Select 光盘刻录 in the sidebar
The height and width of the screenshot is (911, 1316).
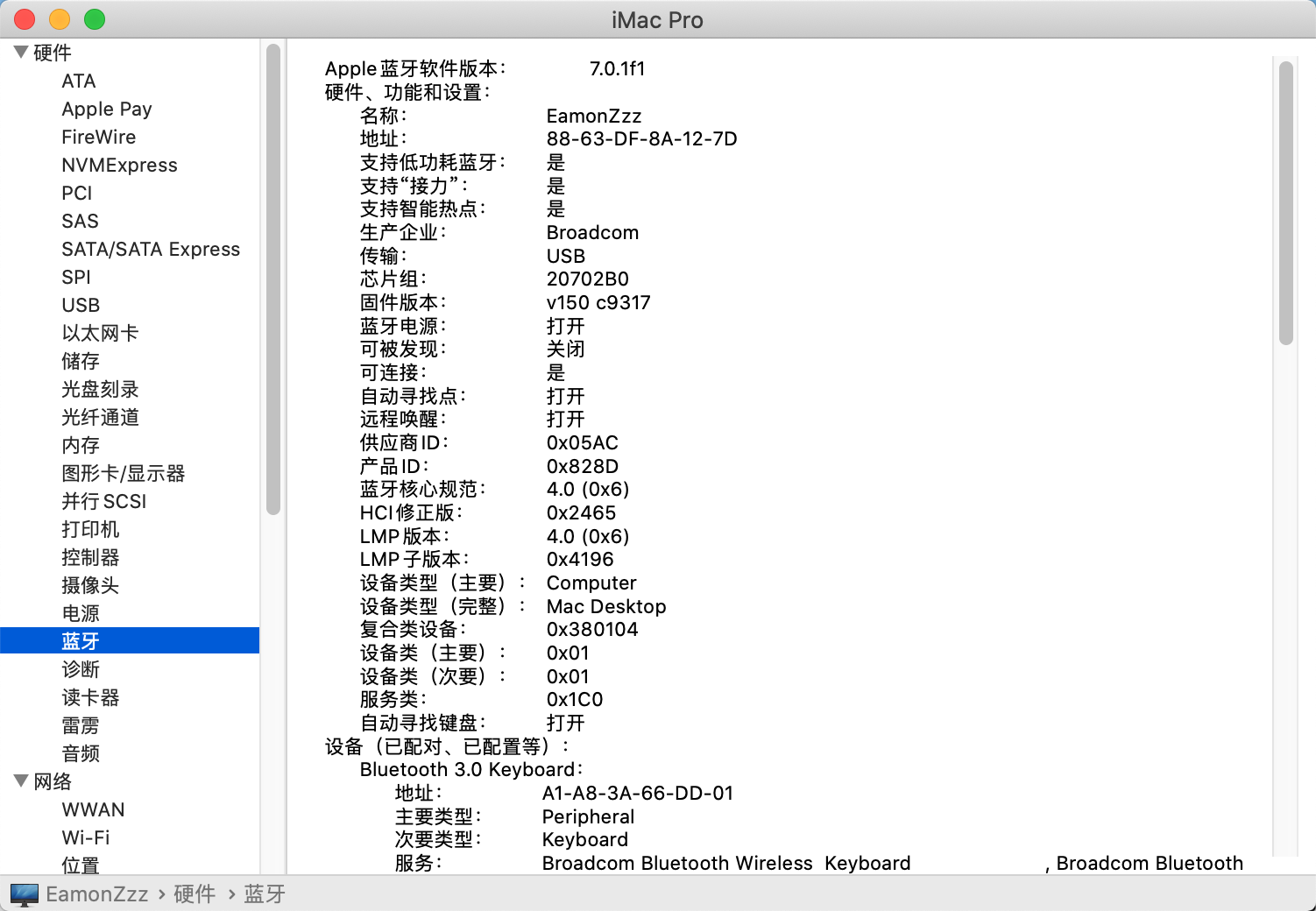click(x=100, y=389)
